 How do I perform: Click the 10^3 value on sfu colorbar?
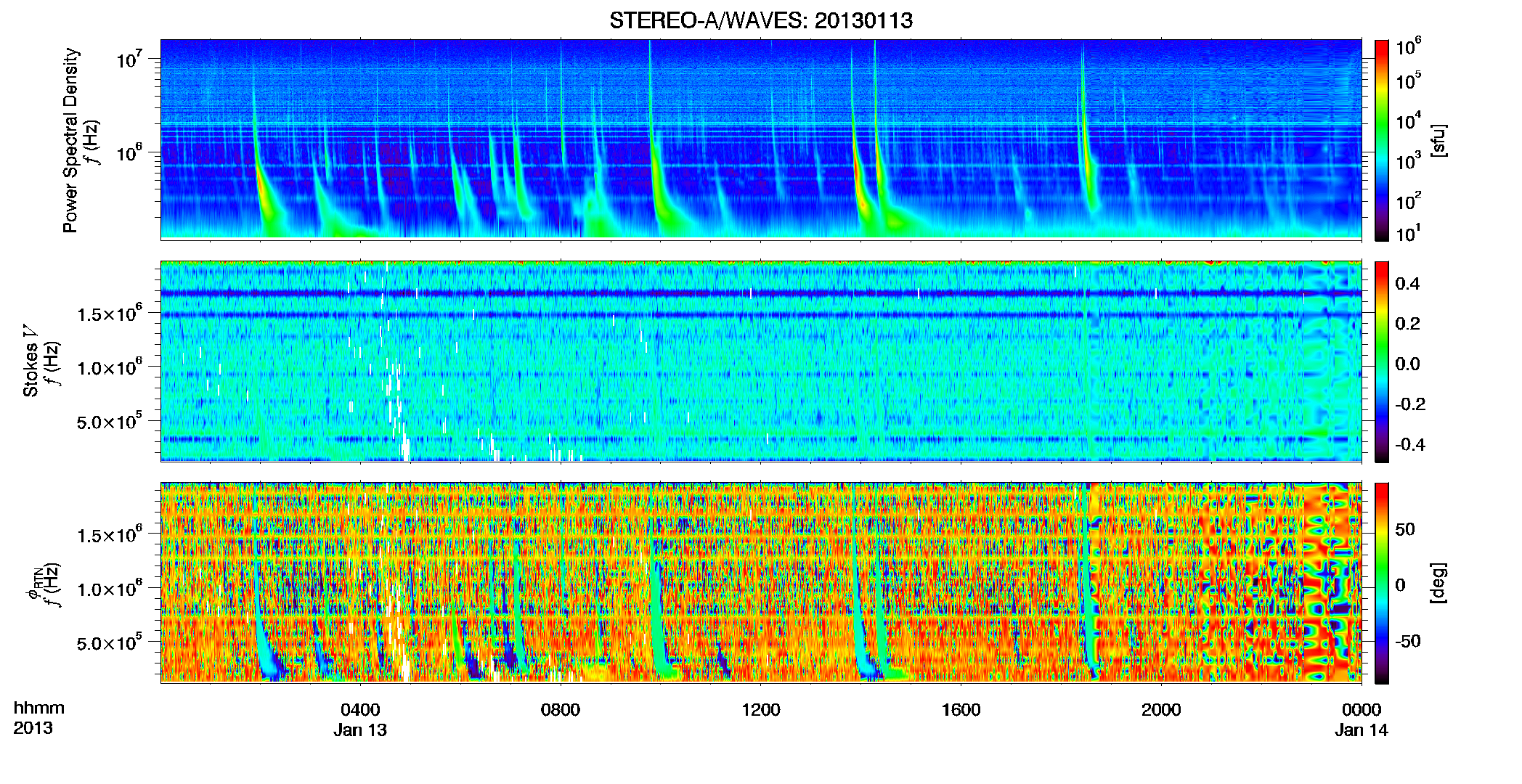1409,161
